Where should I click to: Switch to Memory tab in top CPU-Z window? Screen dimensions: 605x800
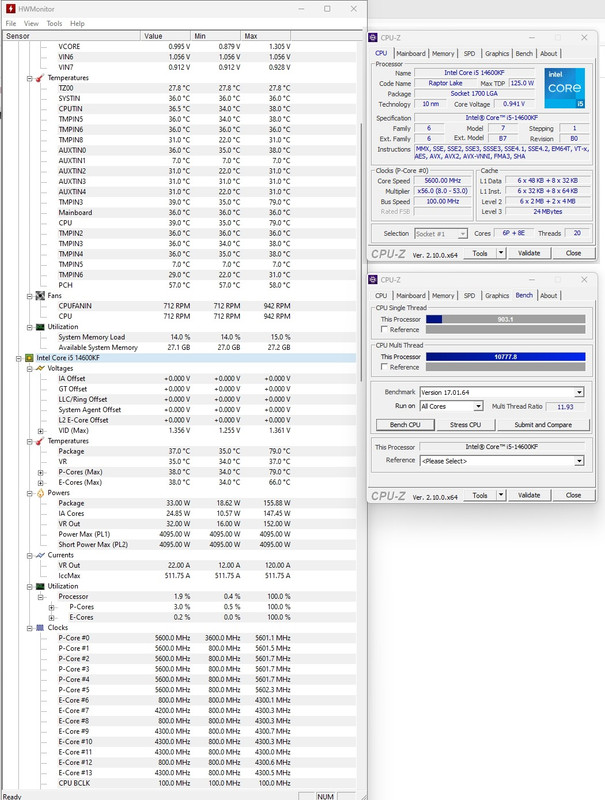(x=443, y=54)
